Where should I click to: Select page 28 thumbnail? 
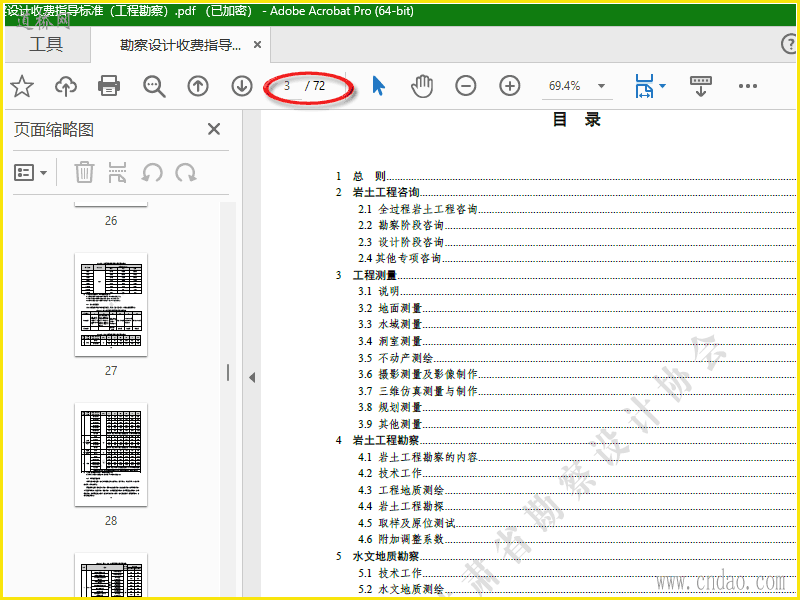pos(111,455)
